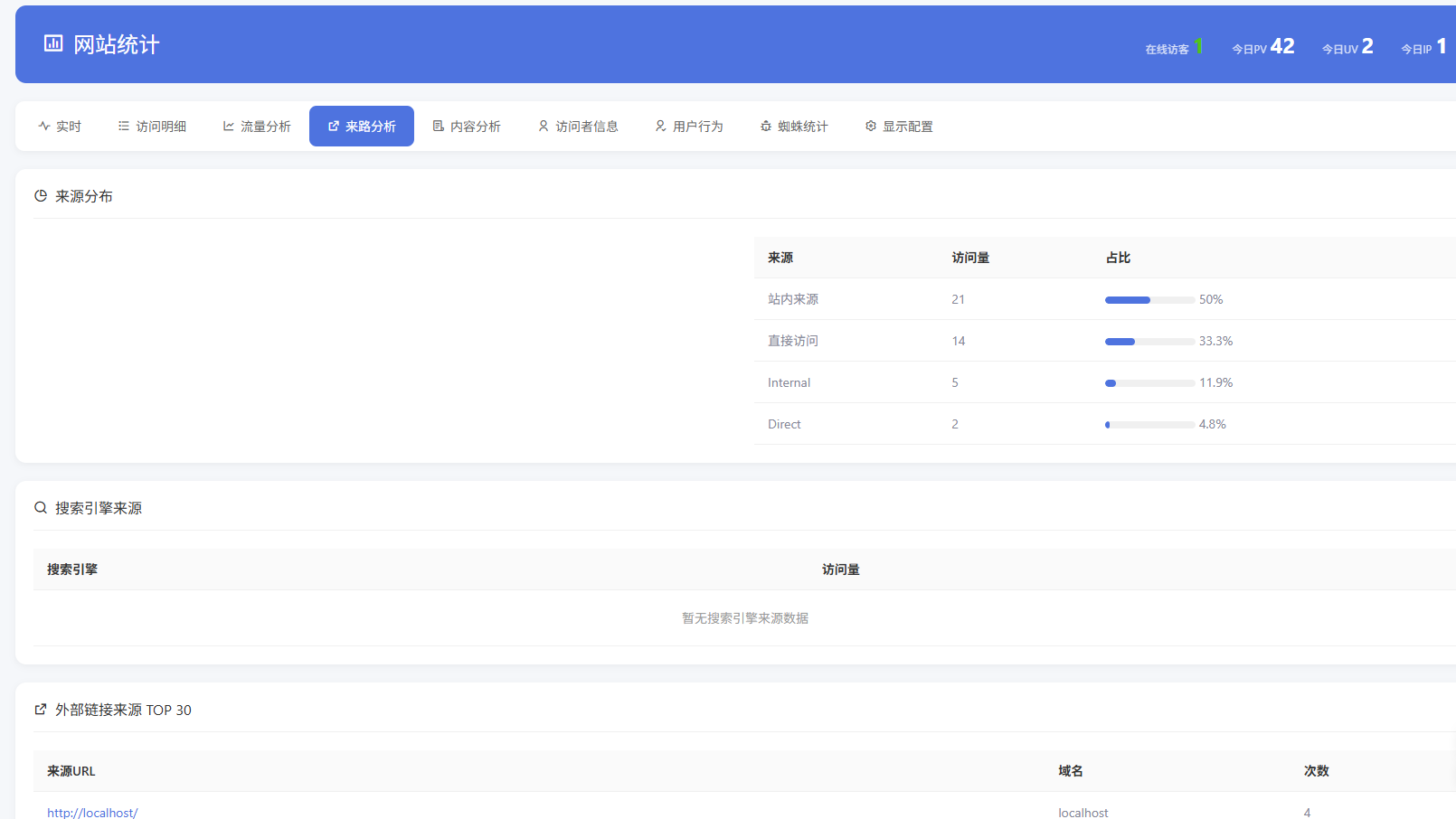
Task: Click the 直接访问 visit count 14
Action: pyautogui.click(x=959, y=341)
